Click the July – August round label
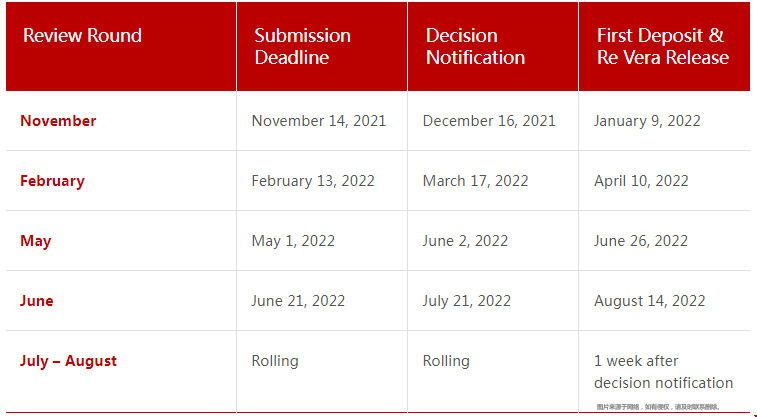 (x=68, y=361)
